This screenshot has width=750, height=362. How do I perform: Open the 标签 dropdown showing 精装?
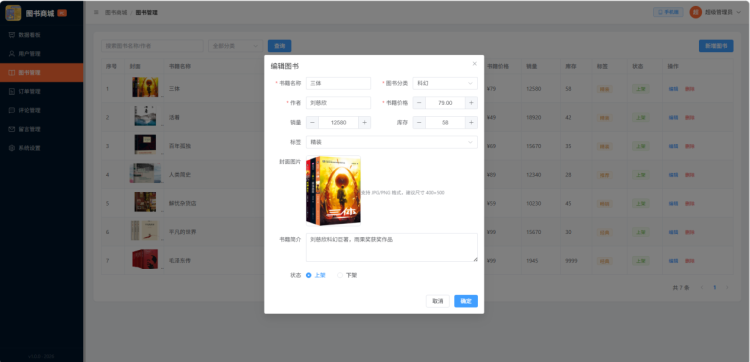tap(392, 142)
